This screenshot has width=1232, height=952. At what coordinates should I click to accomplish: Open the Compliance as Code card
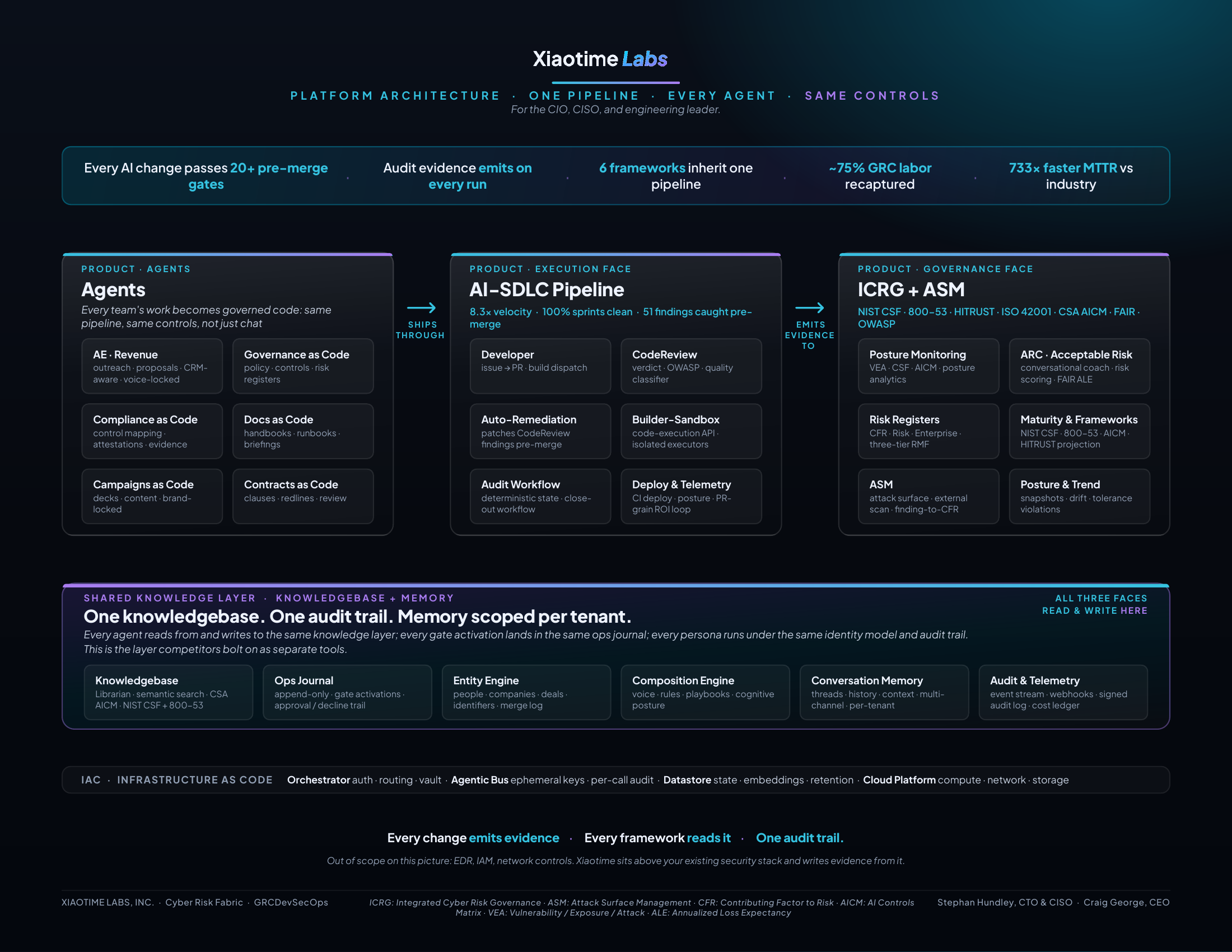(152, 431)
